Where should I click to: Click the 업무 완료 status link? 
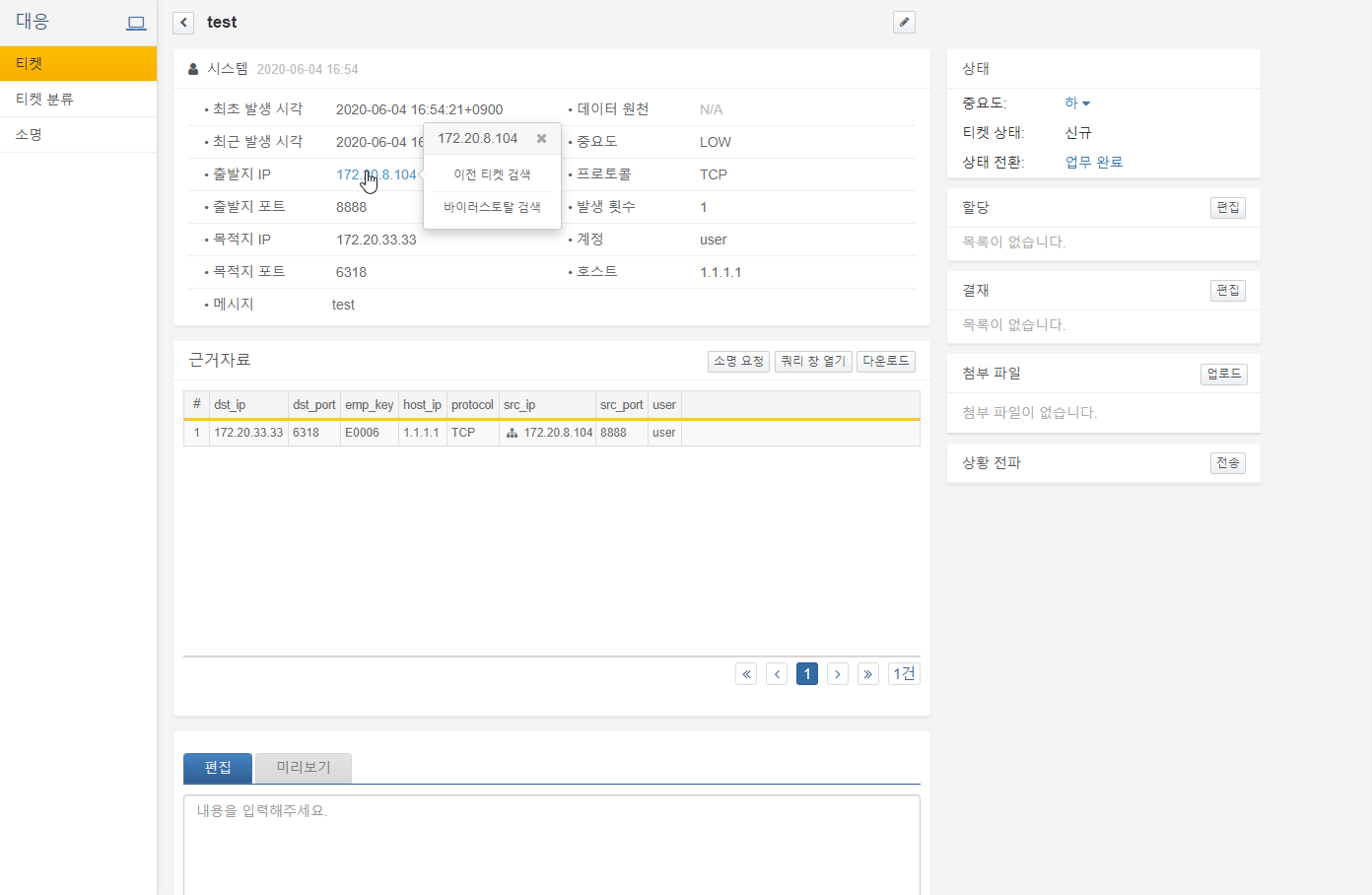(1094, 162)
